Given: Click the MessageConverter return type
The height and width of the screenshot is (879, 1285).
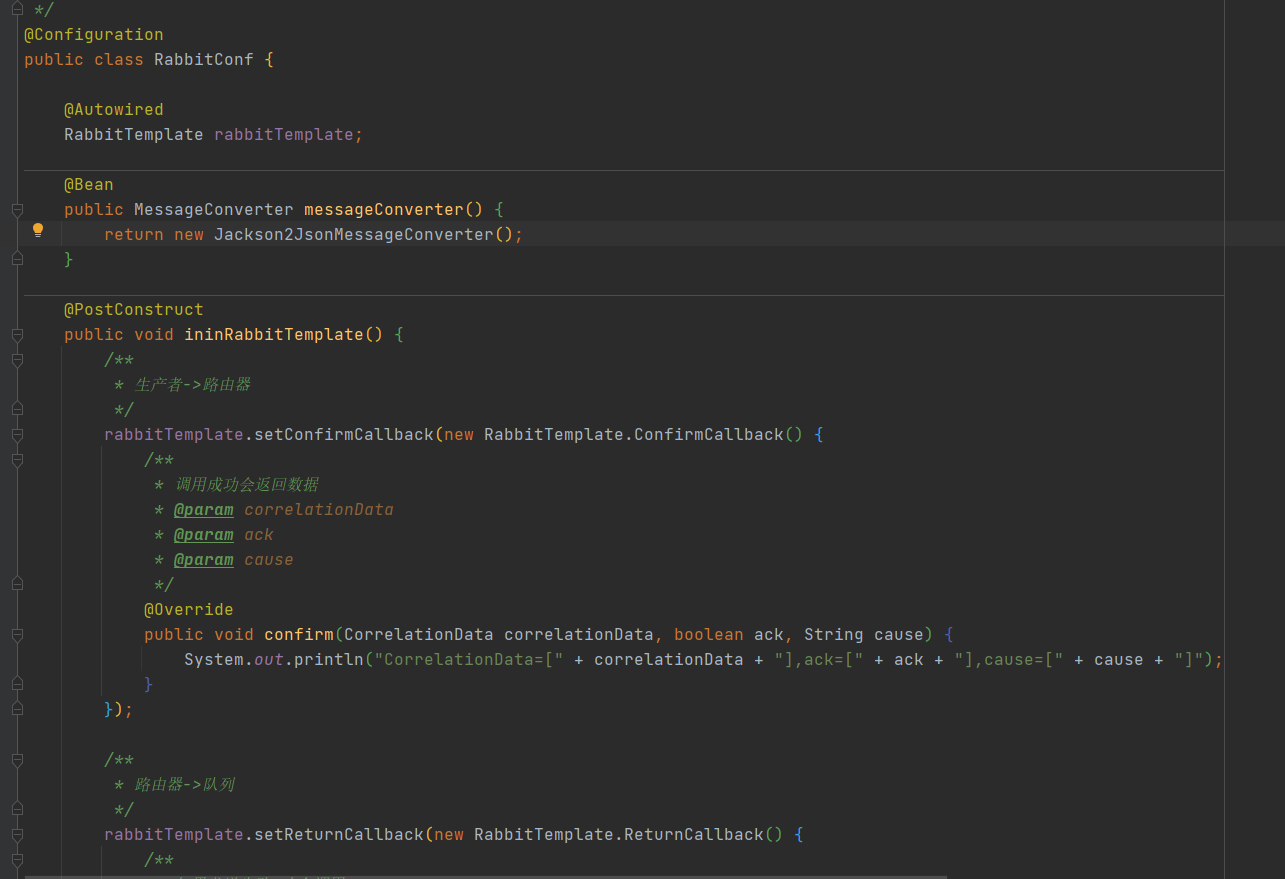Looking at the screenshot, I should point(214,210).
